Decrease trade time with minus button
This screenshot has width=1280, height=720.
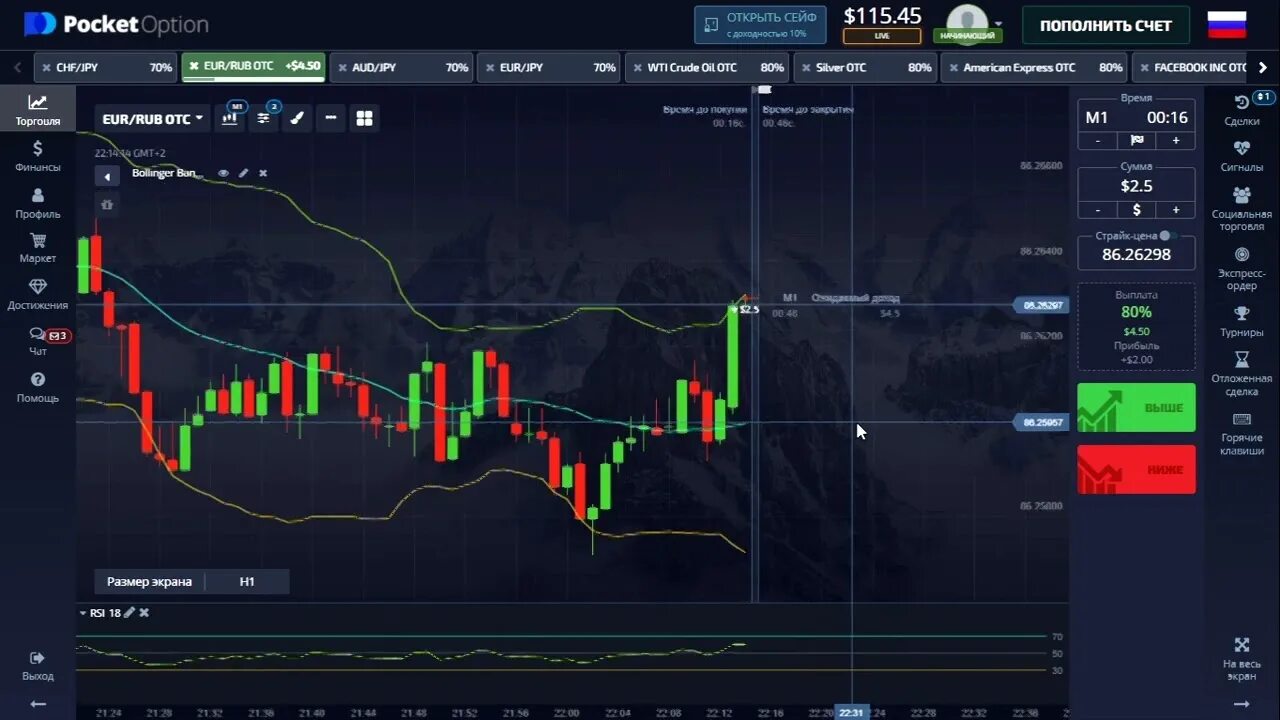(1098, 140)
